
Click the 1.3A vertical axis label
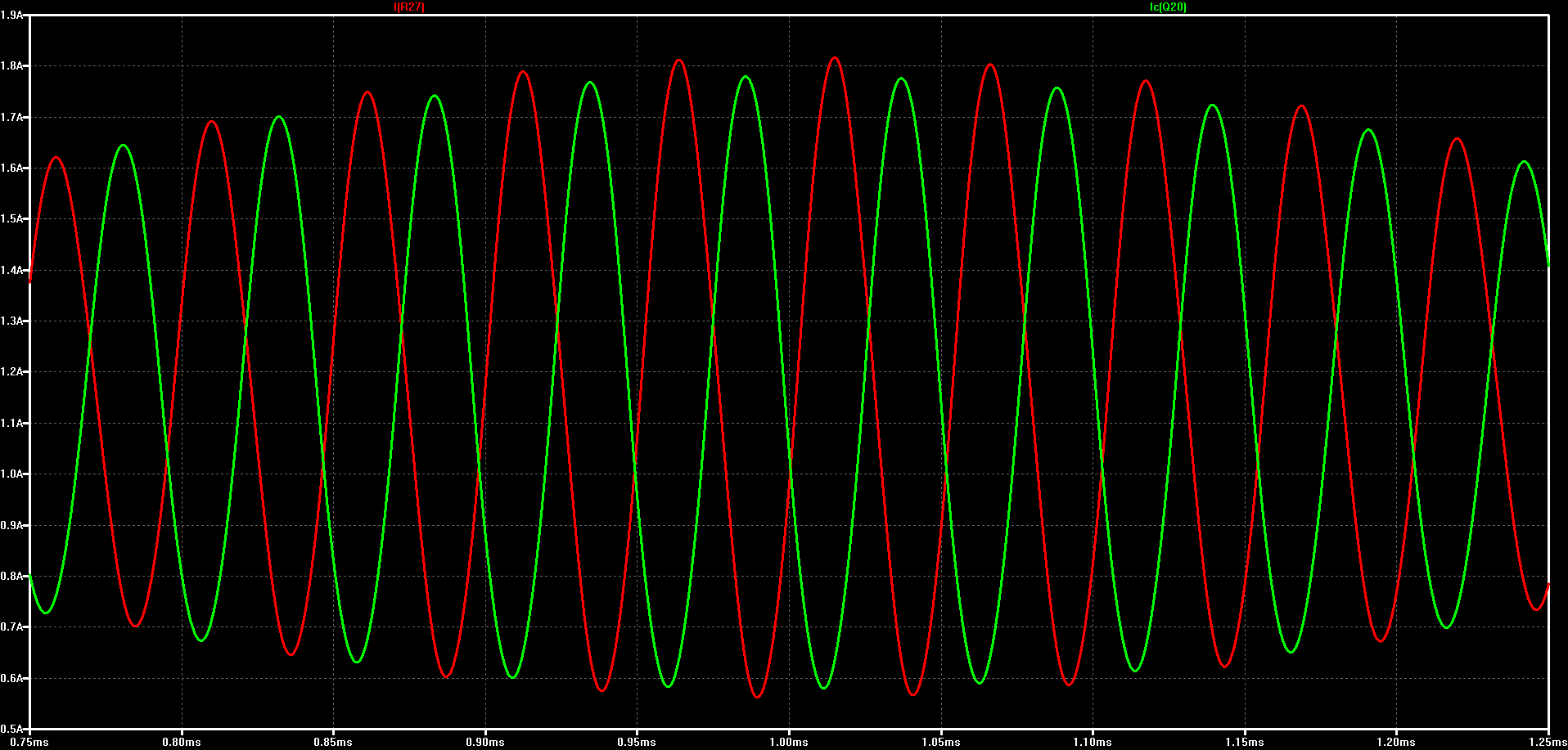[11, 321]
